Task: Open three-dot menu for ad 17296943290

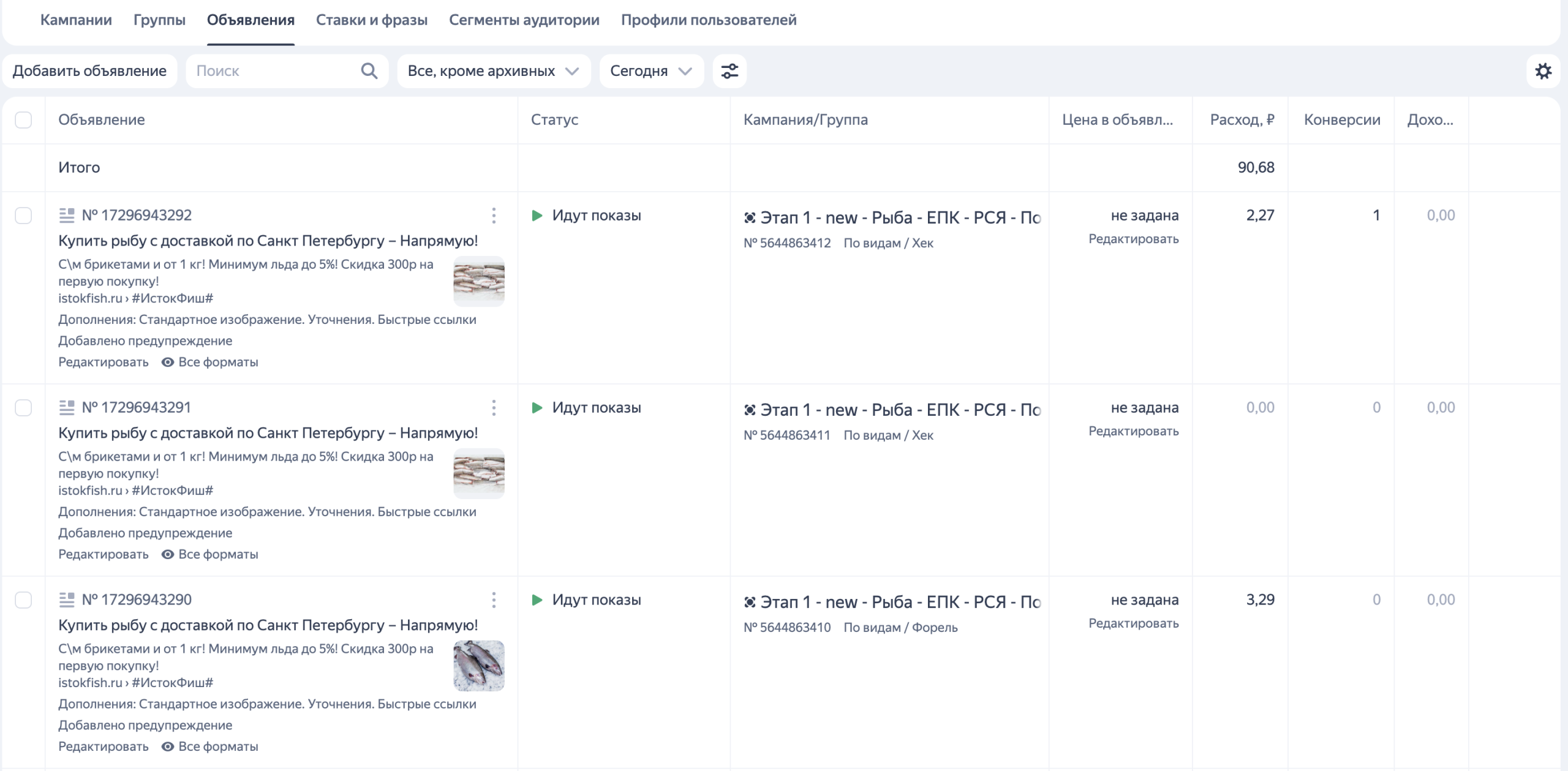Action: [x=494, y=600]
